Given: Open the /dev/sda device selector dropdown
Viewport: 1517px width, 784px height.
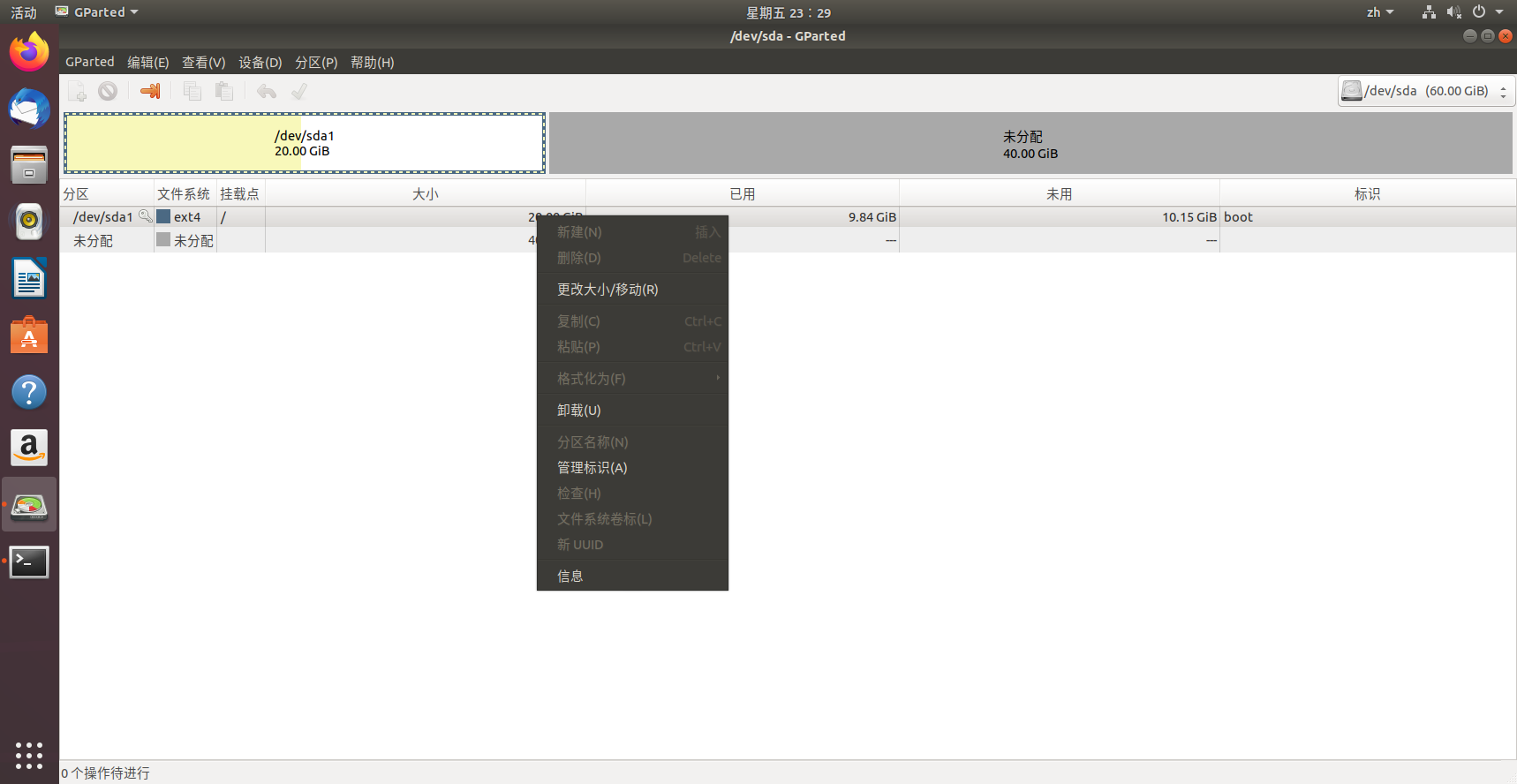Looking at the screenshot, I should pos(1426,91).
